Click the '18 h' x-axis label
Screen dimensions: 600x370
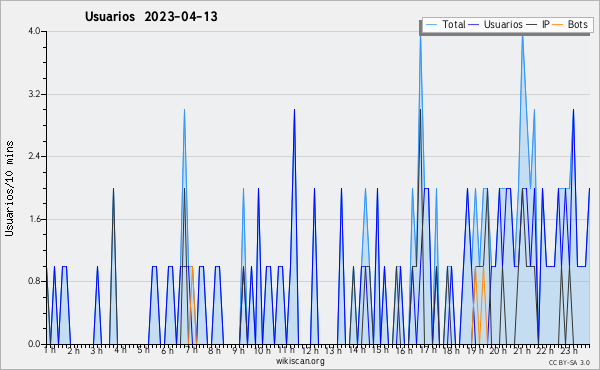[x=451, y=350]
